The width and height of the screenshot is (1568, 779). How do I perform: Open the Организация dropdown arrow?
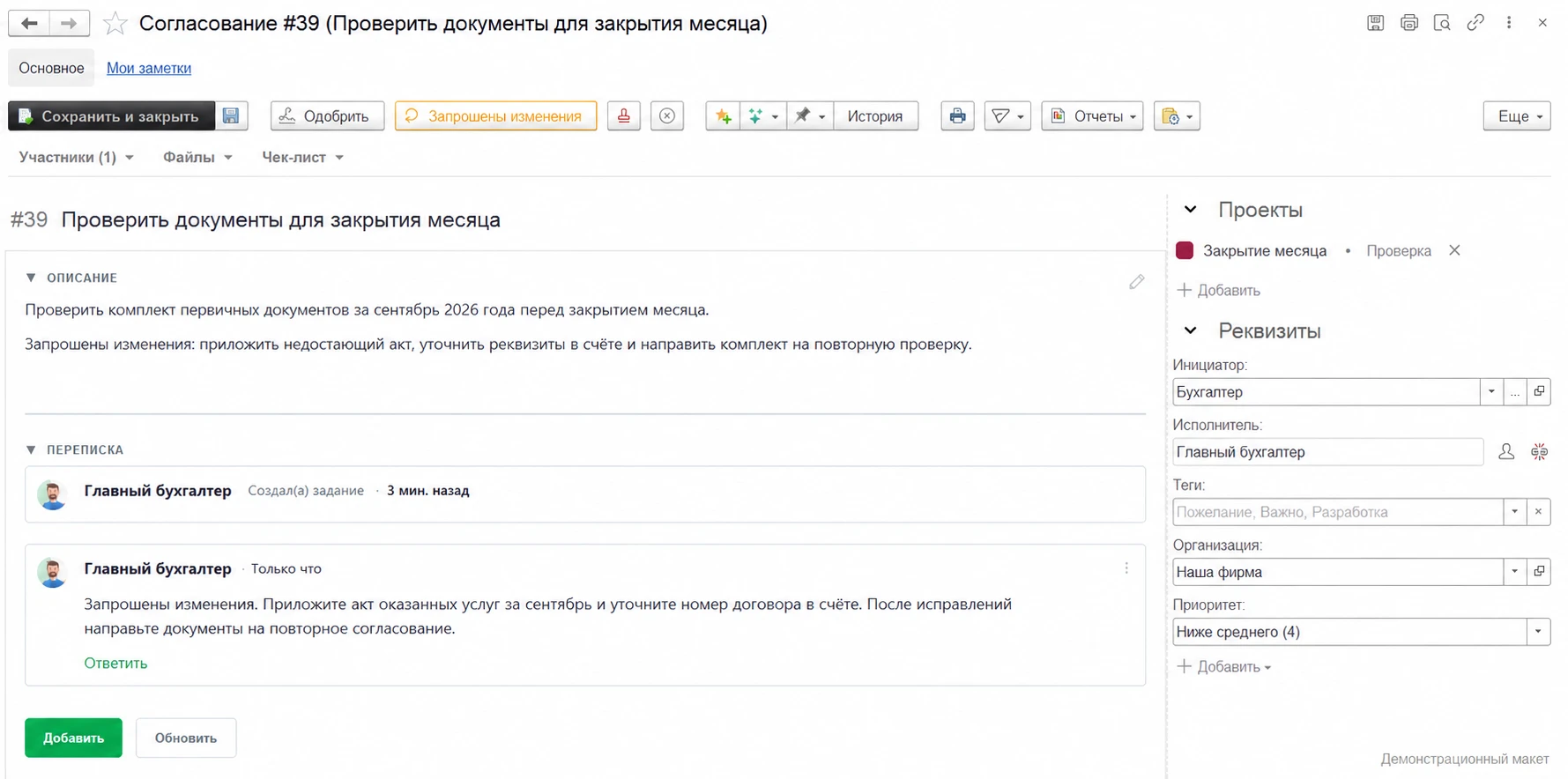[x=1515, y=572]
